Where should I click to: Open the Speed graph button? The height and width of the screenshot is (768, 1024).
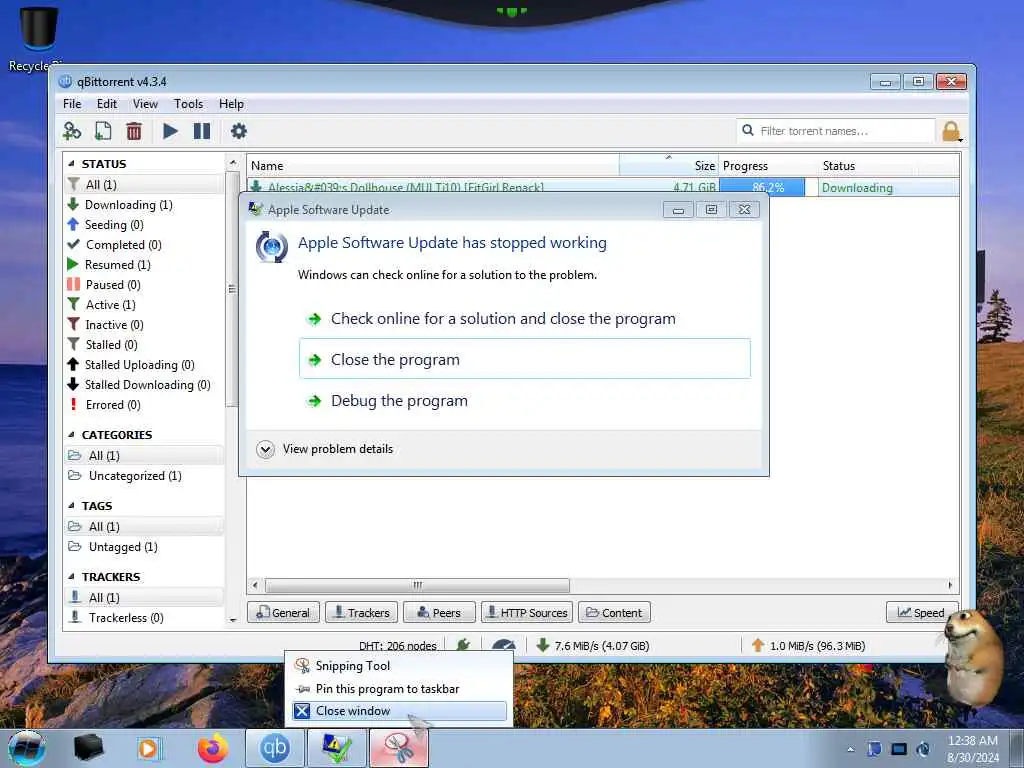[x=921, y=613]
